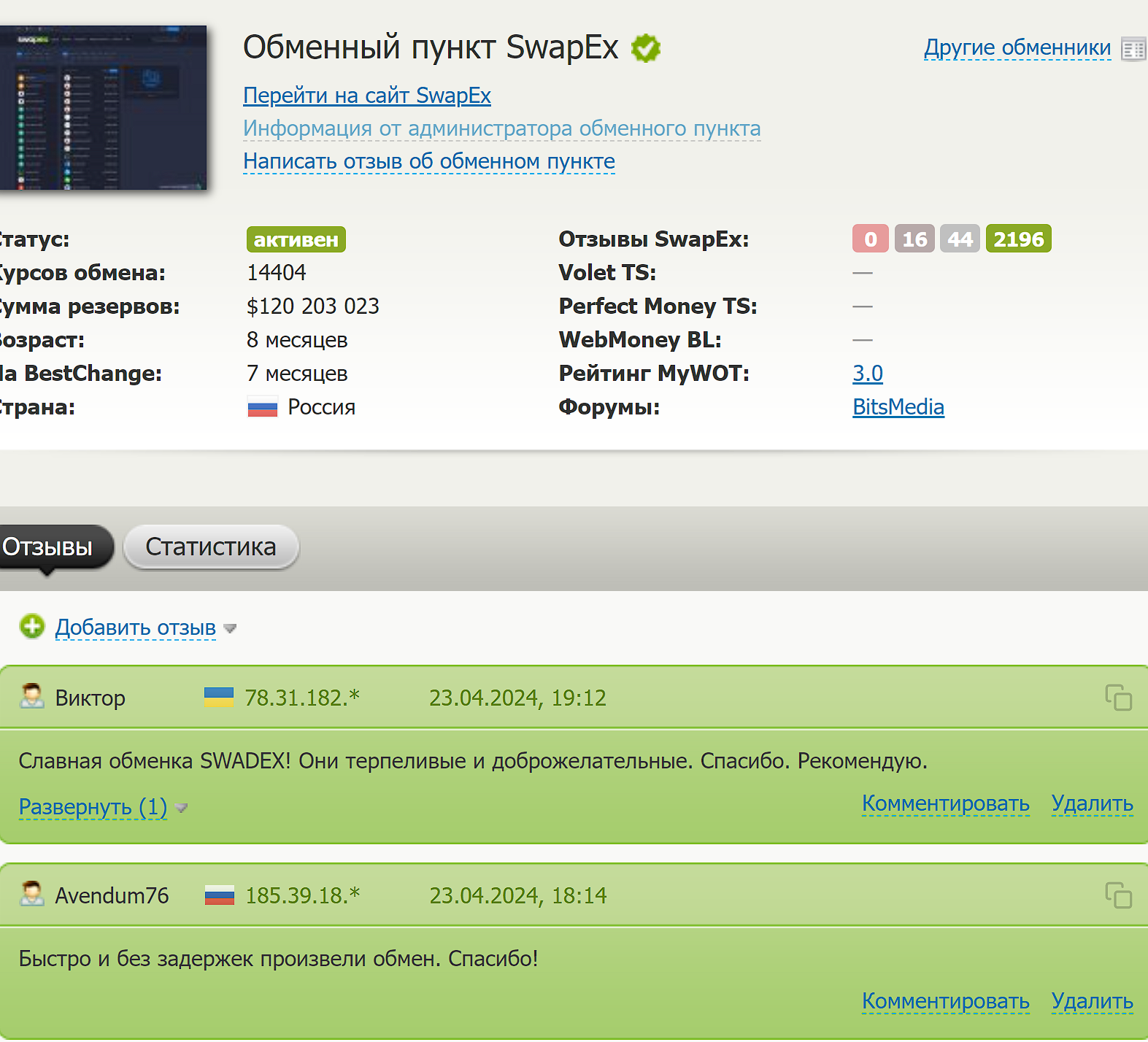
Task: Click Виктор's user avatar icon
Action: click(x=32, y=696)
